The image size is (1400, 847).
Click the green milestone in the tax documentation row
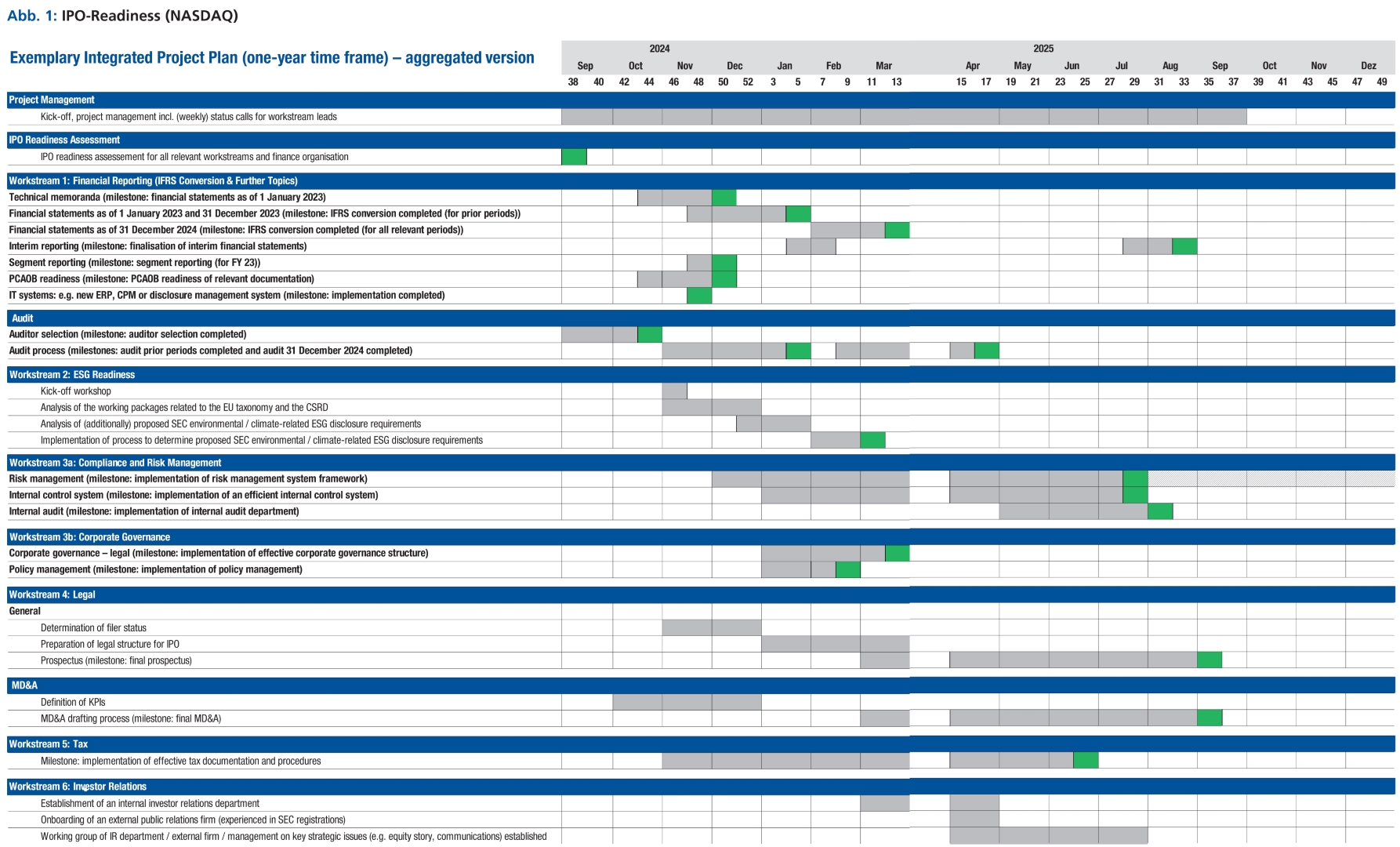point(1086,760)
